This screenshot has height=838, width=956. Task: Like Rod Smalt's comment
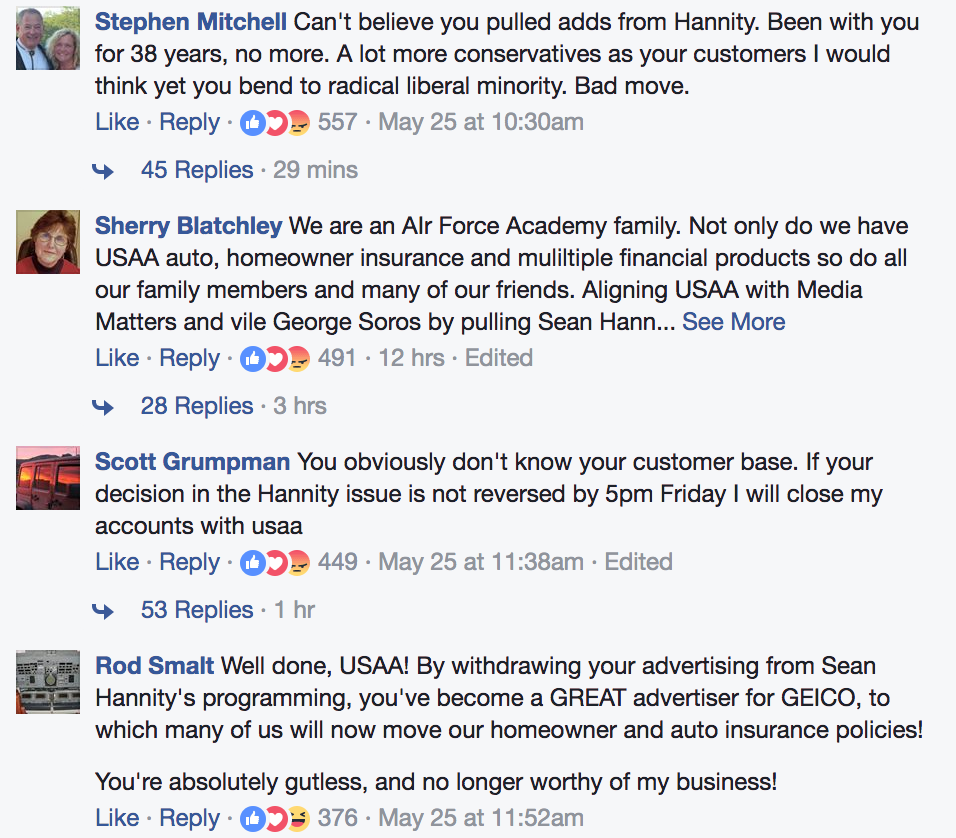[117, 819]
